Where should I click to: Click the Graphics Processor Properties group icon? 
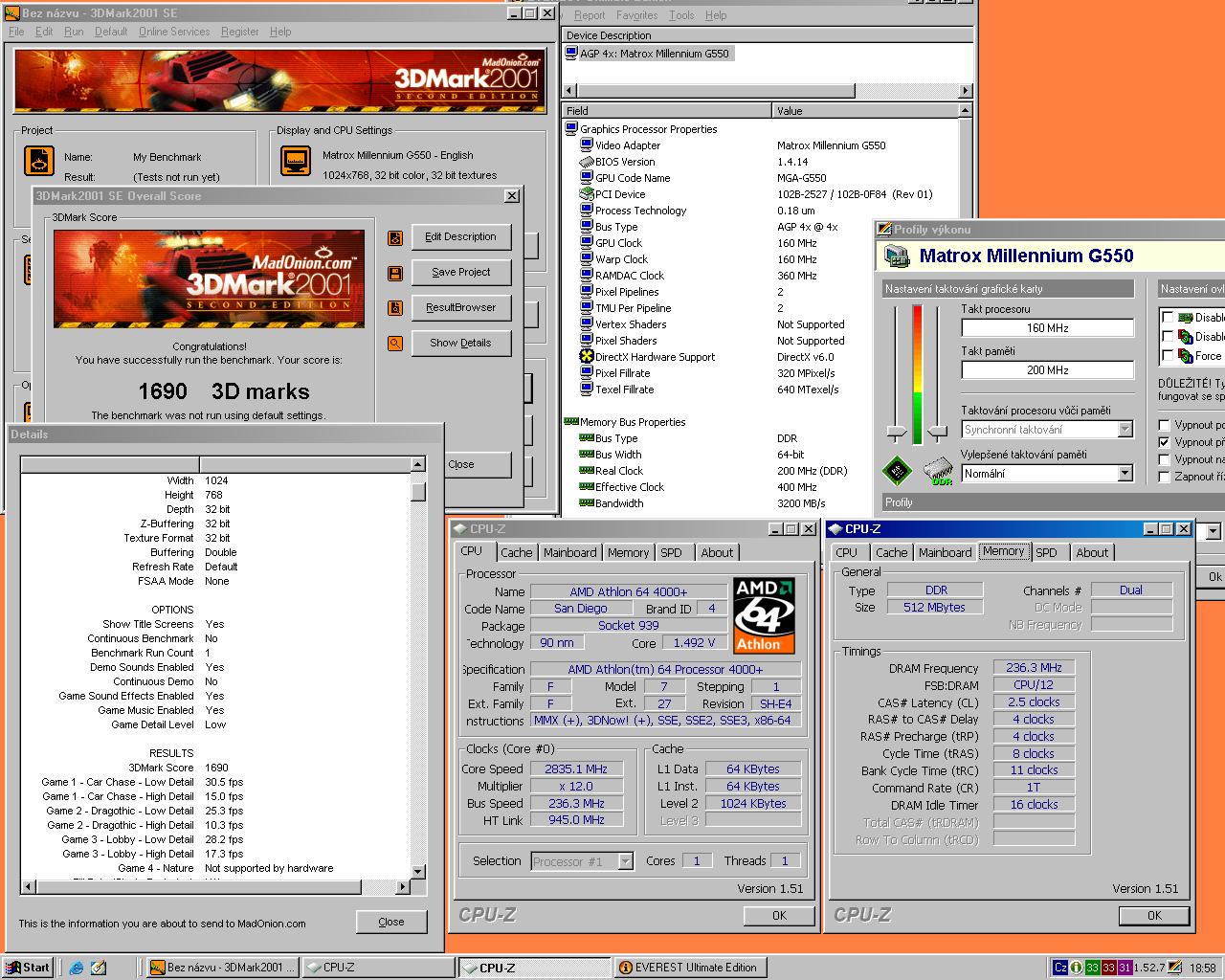click(571, 129)
